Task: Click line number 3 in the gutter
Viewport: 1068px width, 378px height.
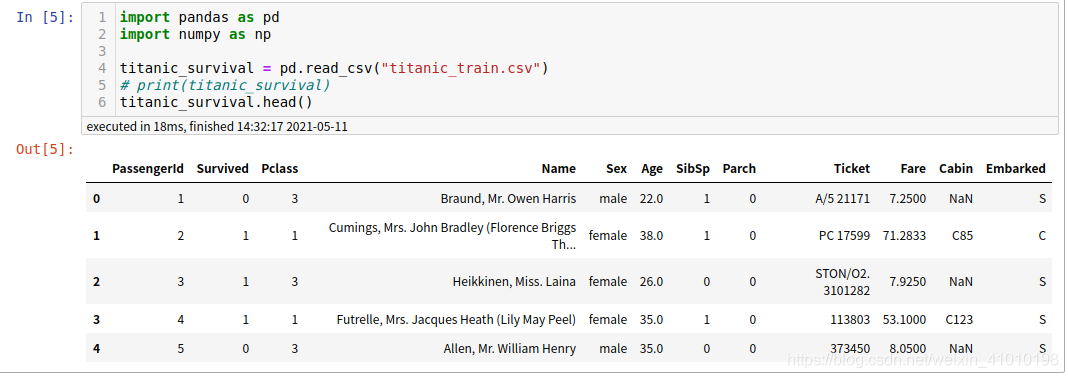Action: coord(102,51)
